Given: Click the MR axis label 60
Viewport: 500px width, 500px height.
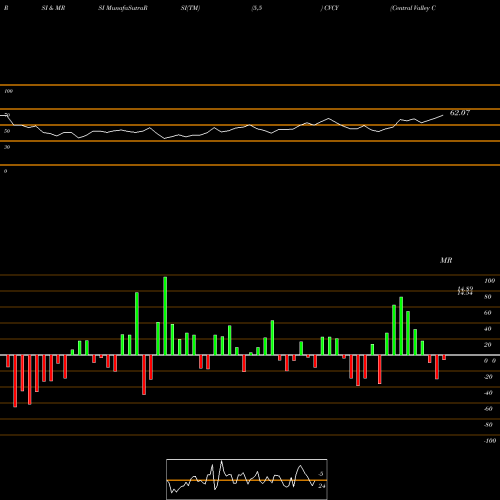Looking at the screenshot, I should 488,313.
